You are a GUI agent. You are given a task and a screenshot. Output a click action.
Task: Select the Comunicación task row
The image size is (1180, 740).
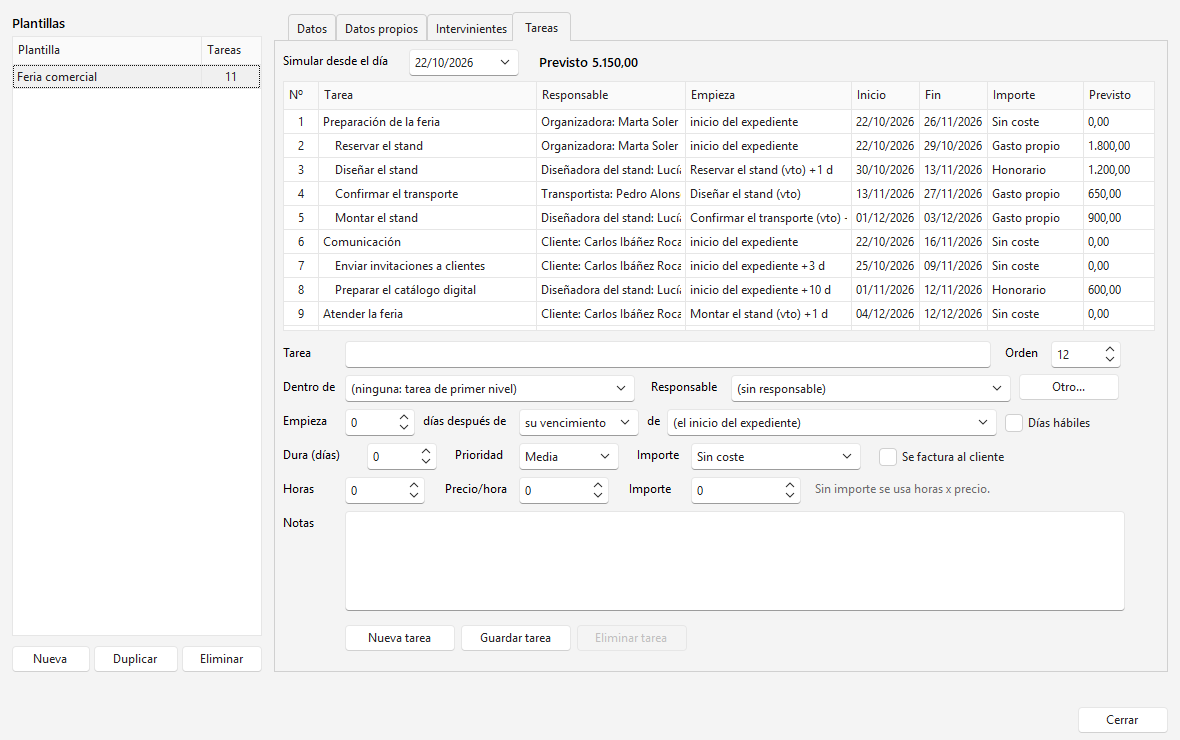point(719,242)
